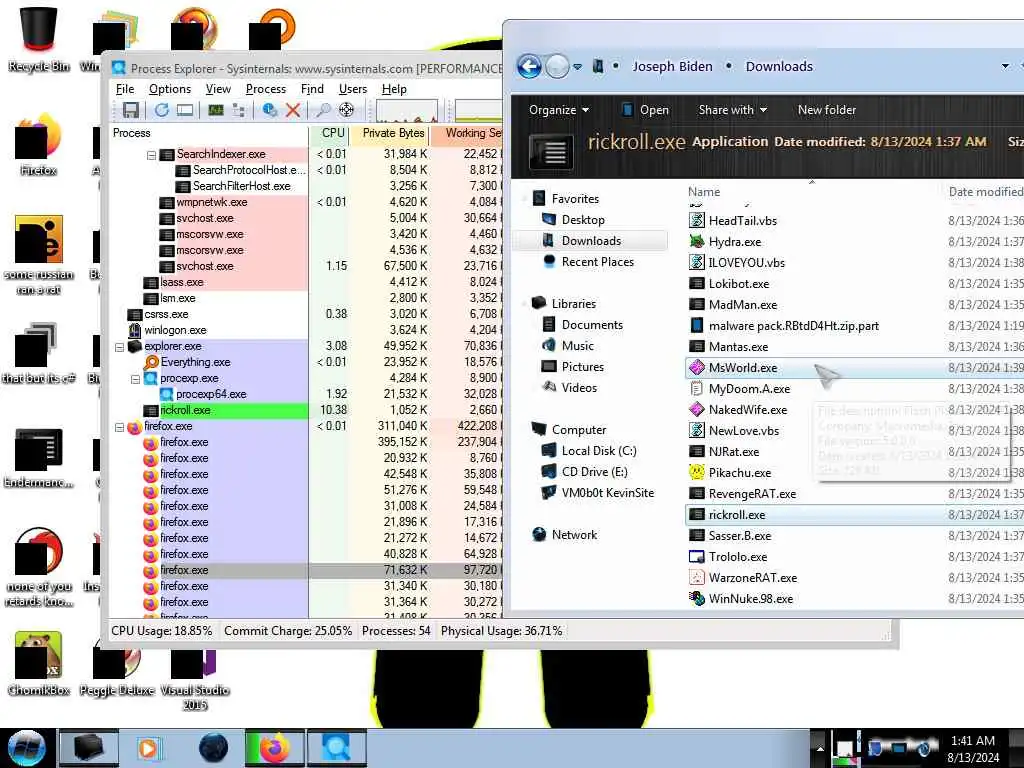Click the Forward arrow in Explorer window
This screenshot has height=768, width=1024.
[x=557, y=67]
